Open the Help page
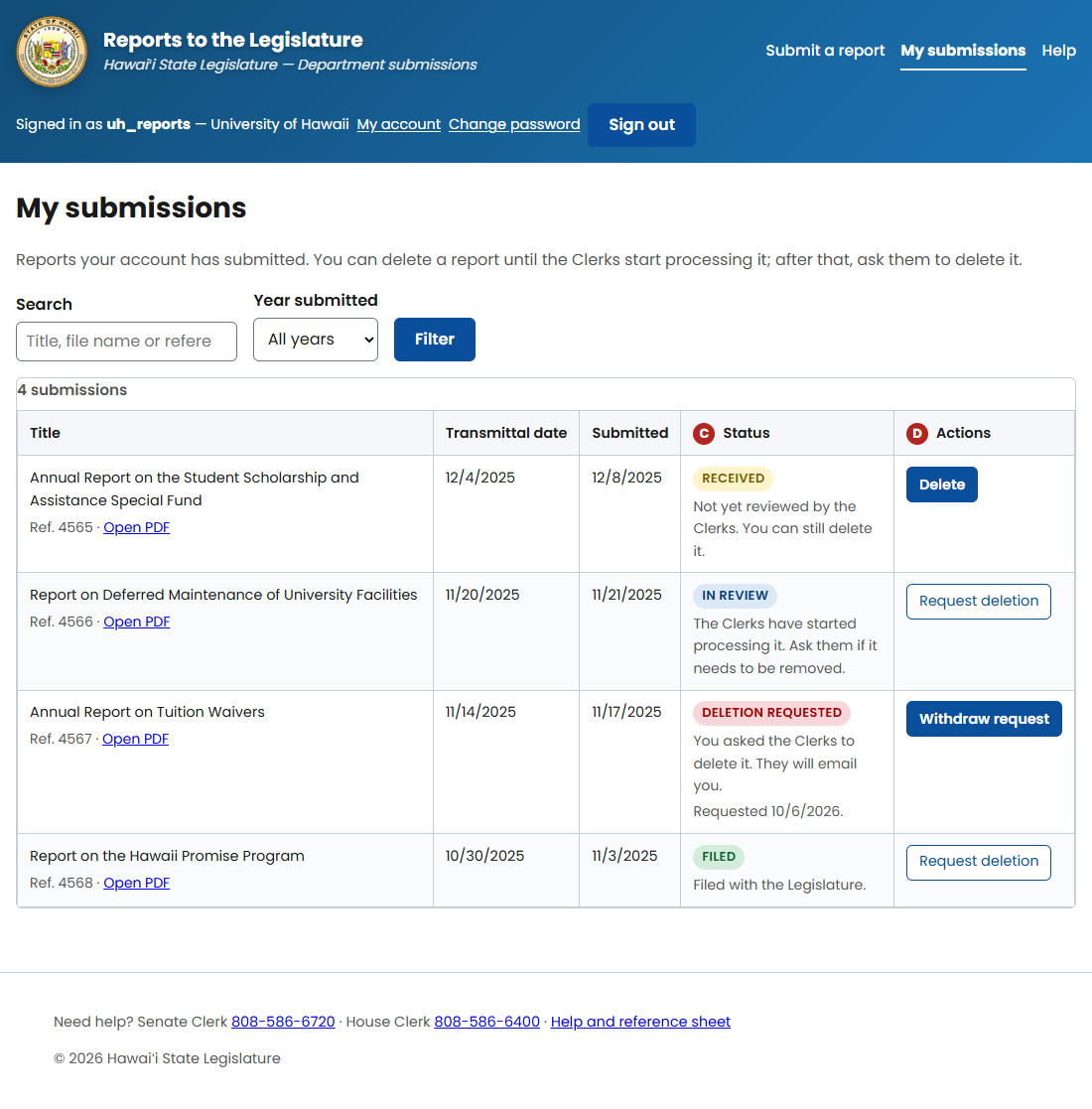The width and height of the screenshot is (1092, 1109). 1058,51
